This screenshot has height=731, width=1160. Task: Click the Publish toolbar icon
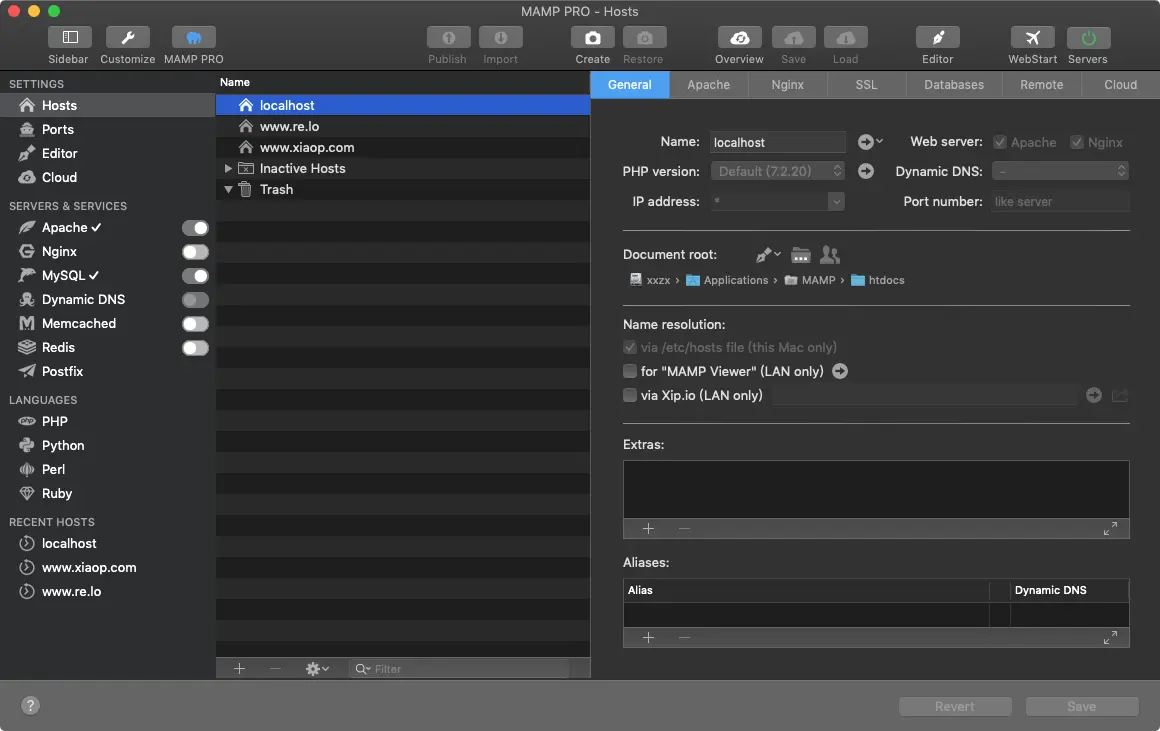pos(448,37)
